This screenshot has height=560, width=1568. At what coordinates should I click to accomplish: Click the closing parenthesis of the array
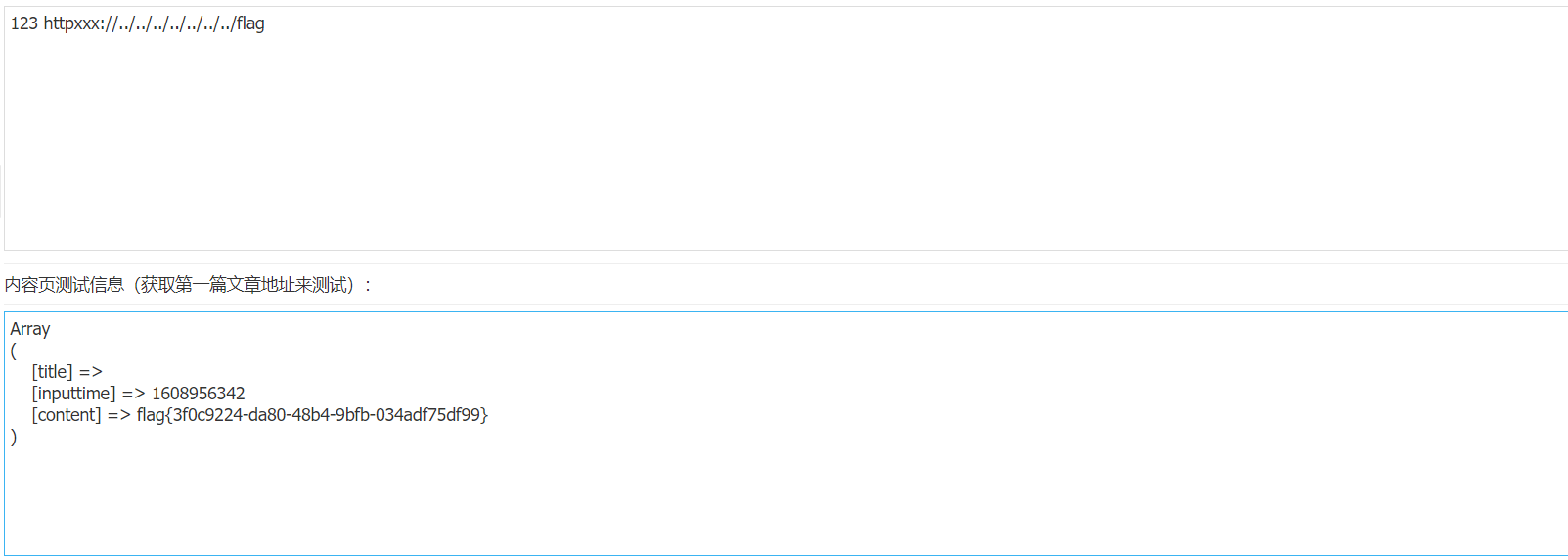point(14,437)
